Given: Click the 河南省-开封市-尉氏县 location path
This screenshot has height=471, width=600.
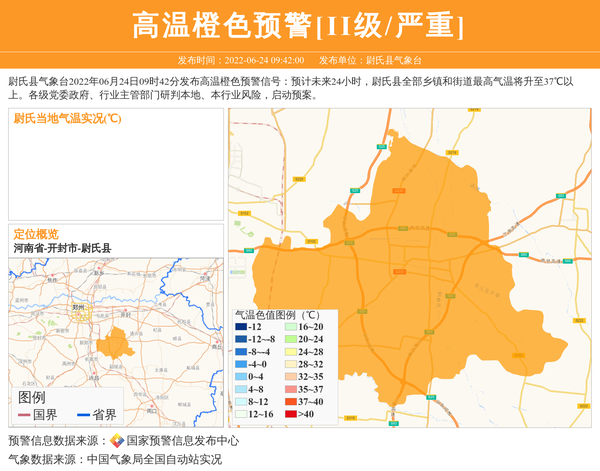Looking at the screenshot, I should point(62,248).
